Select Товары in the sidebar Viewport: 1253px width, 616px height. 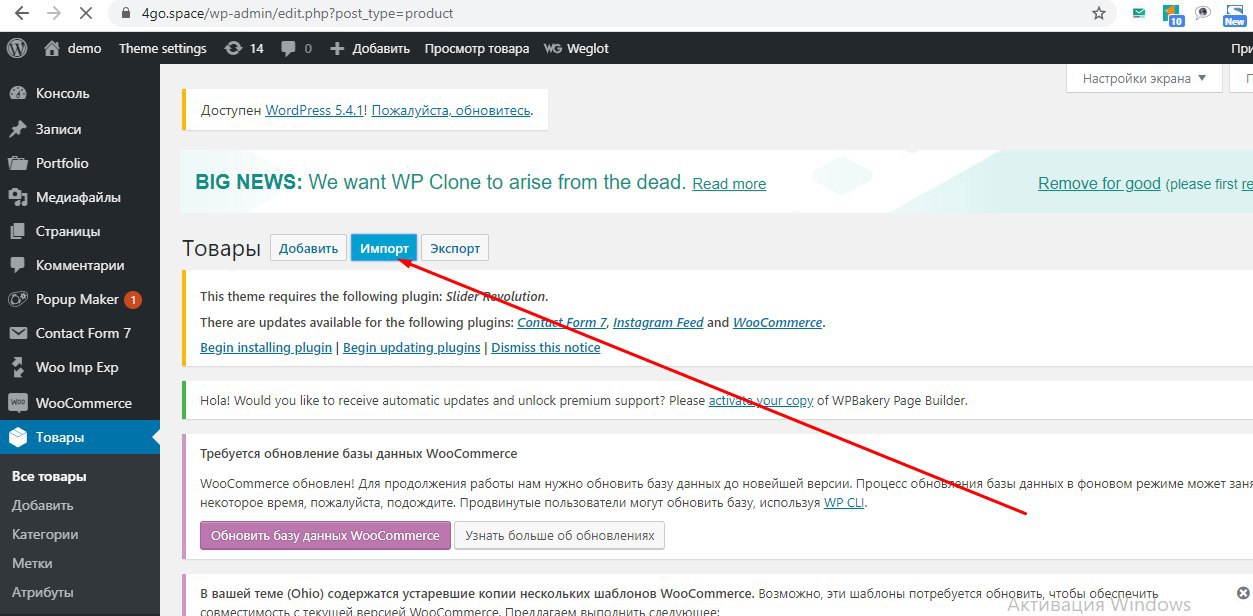[80, 437]
